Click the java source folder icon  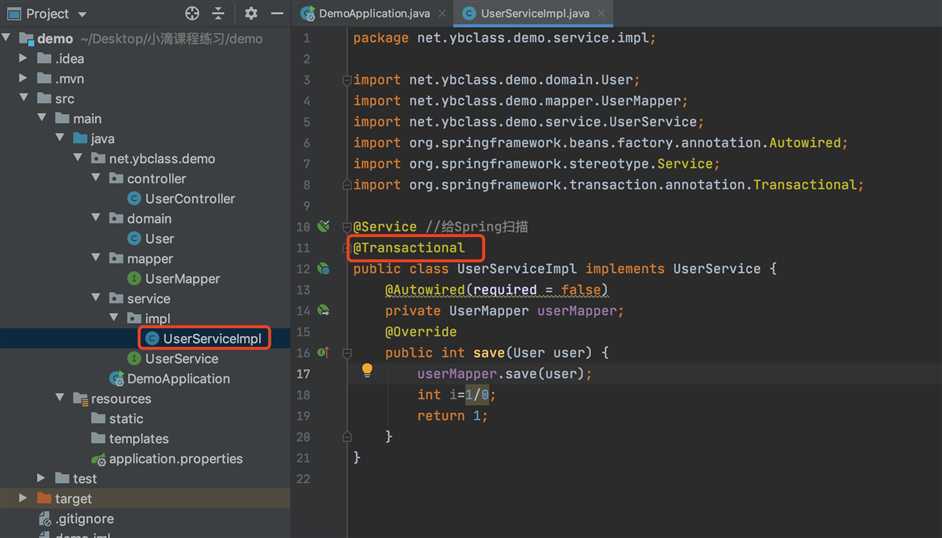pos(80,138)
